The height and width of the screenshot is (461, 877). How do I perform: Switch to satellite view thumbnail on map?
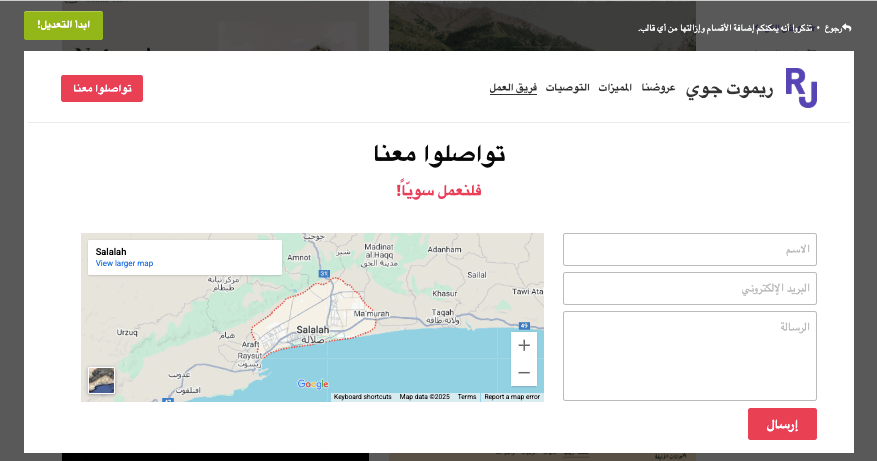tap(101, 380)
